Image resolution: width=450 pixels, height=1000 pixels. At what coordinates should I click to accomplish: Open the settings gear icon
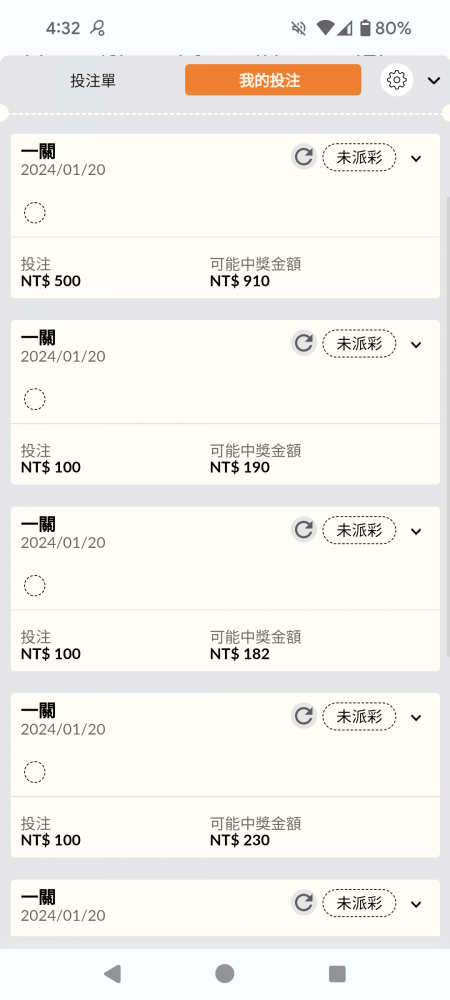click(x=396, y=80)
